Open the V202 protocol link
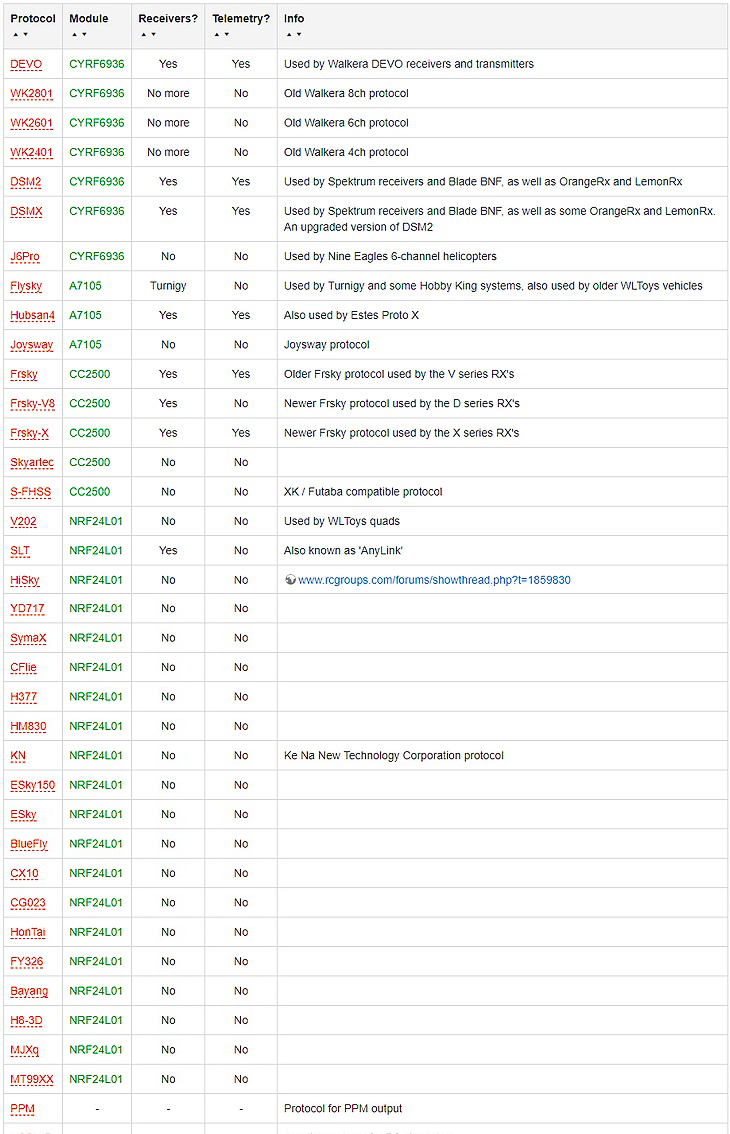730x1134 pixels. (24, 521)
